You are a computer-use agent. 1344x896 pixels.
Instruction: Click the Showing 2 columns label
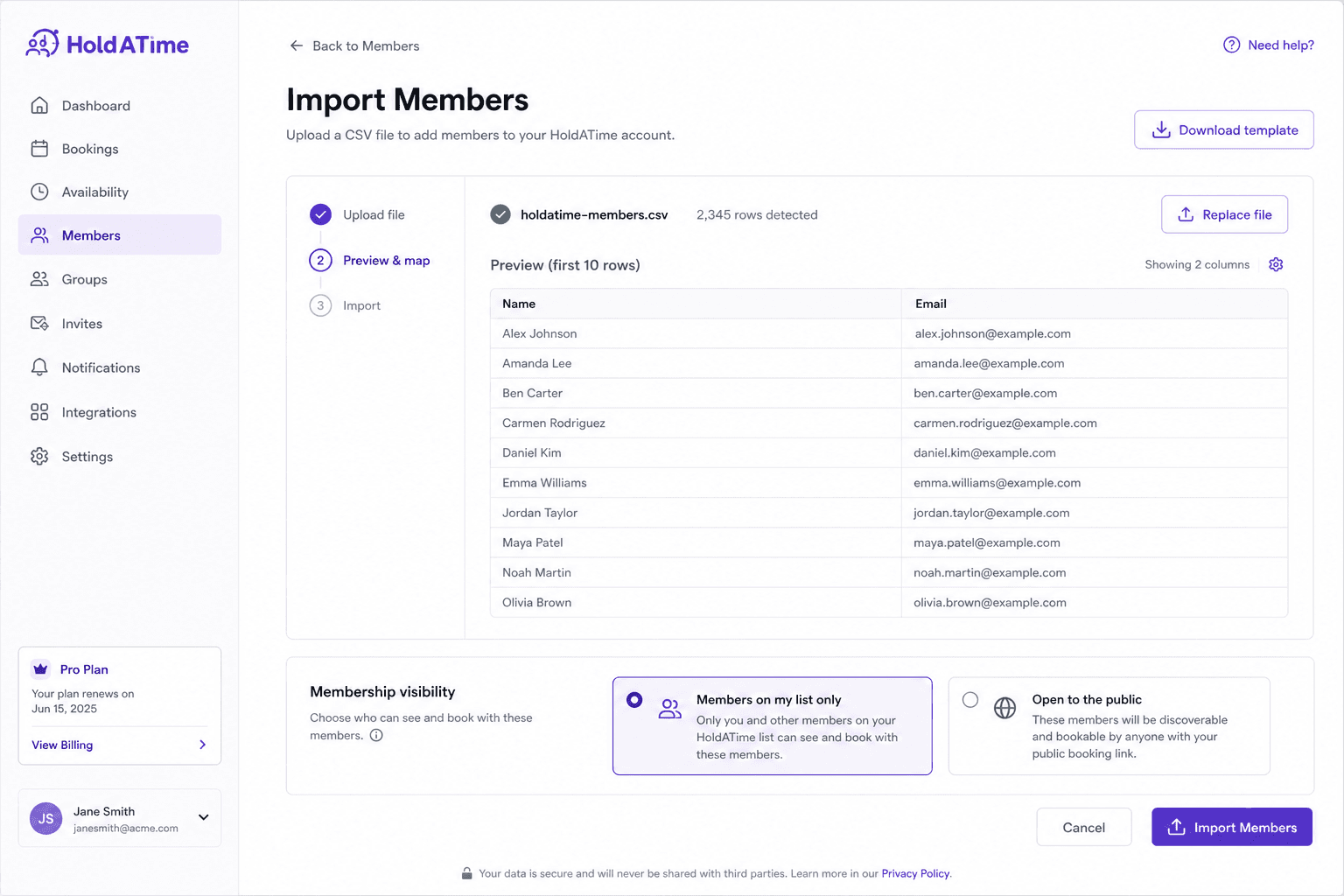pos(1197,264)
